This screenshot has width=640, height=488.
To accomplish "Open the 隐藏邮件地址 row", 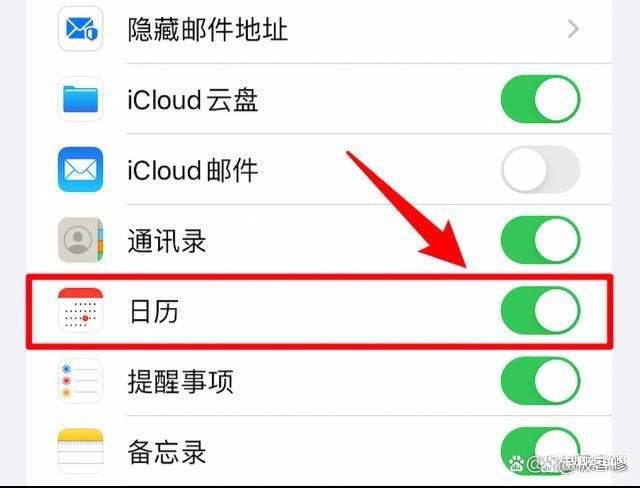I will click(x=320, y=29).
